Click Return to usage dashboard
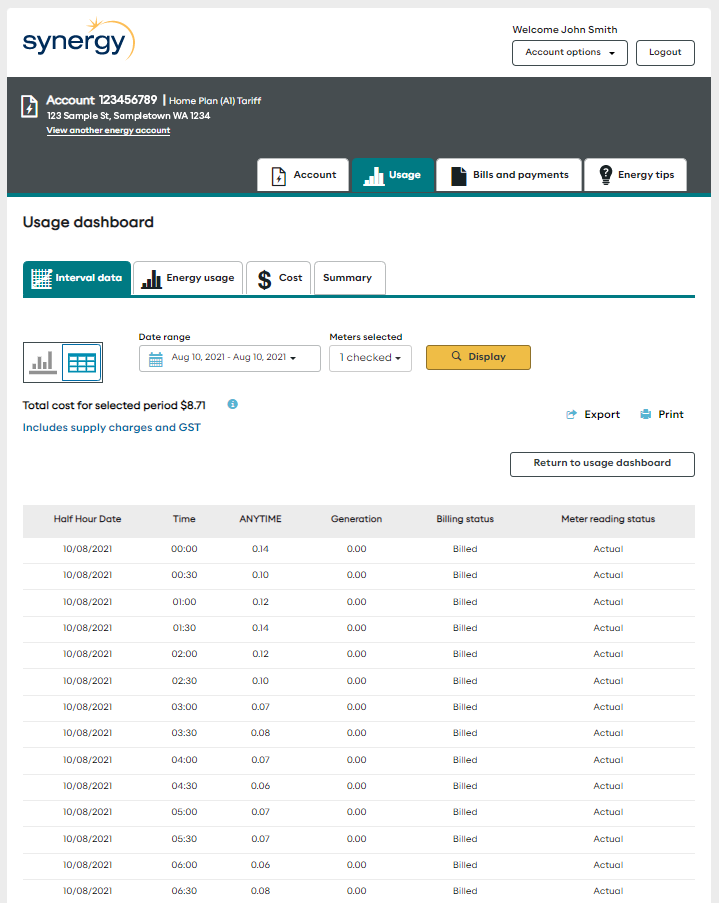This screenshot has width=719, height=903. tap(602, 464)
